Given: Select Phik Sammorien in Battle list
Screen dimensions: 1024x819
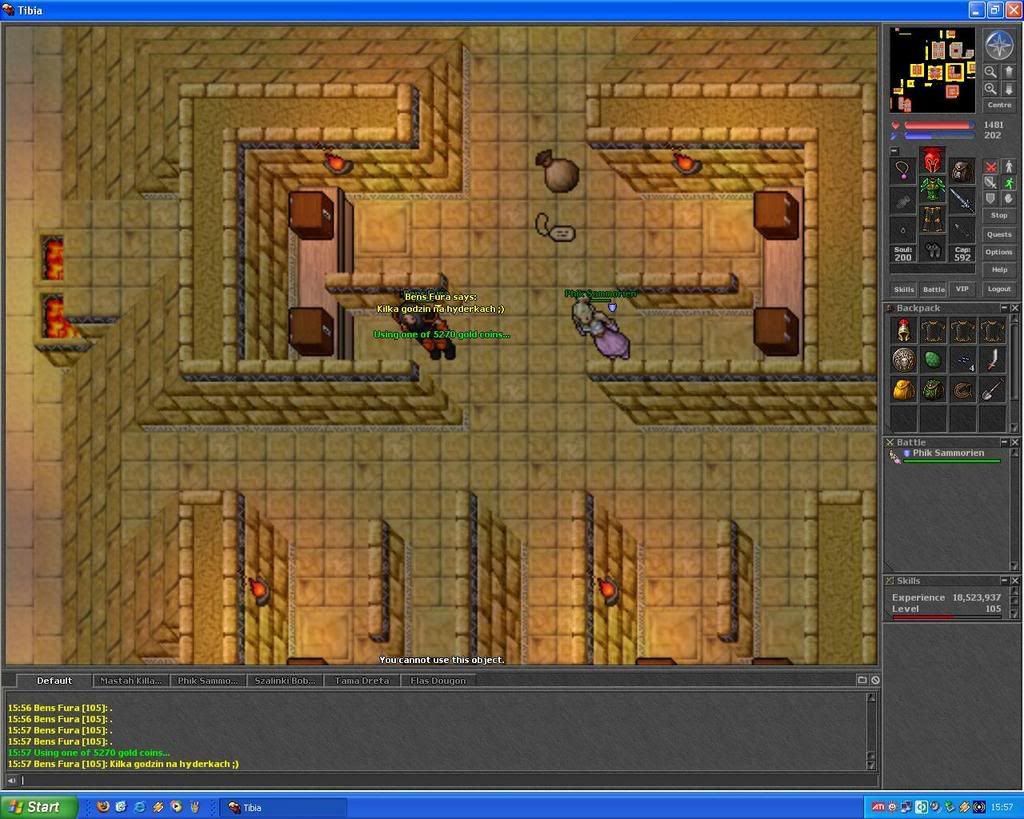Looking at the screenshot, I should 946,456.
